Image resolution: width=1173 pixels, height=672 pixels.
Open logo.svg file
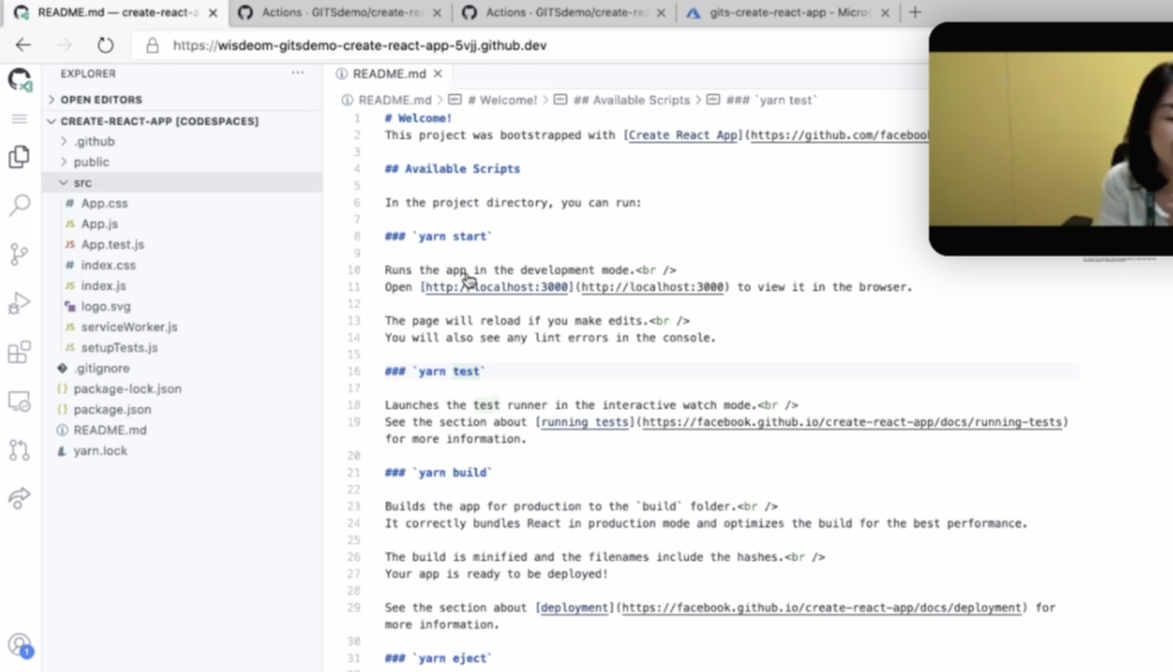point(105,306)
